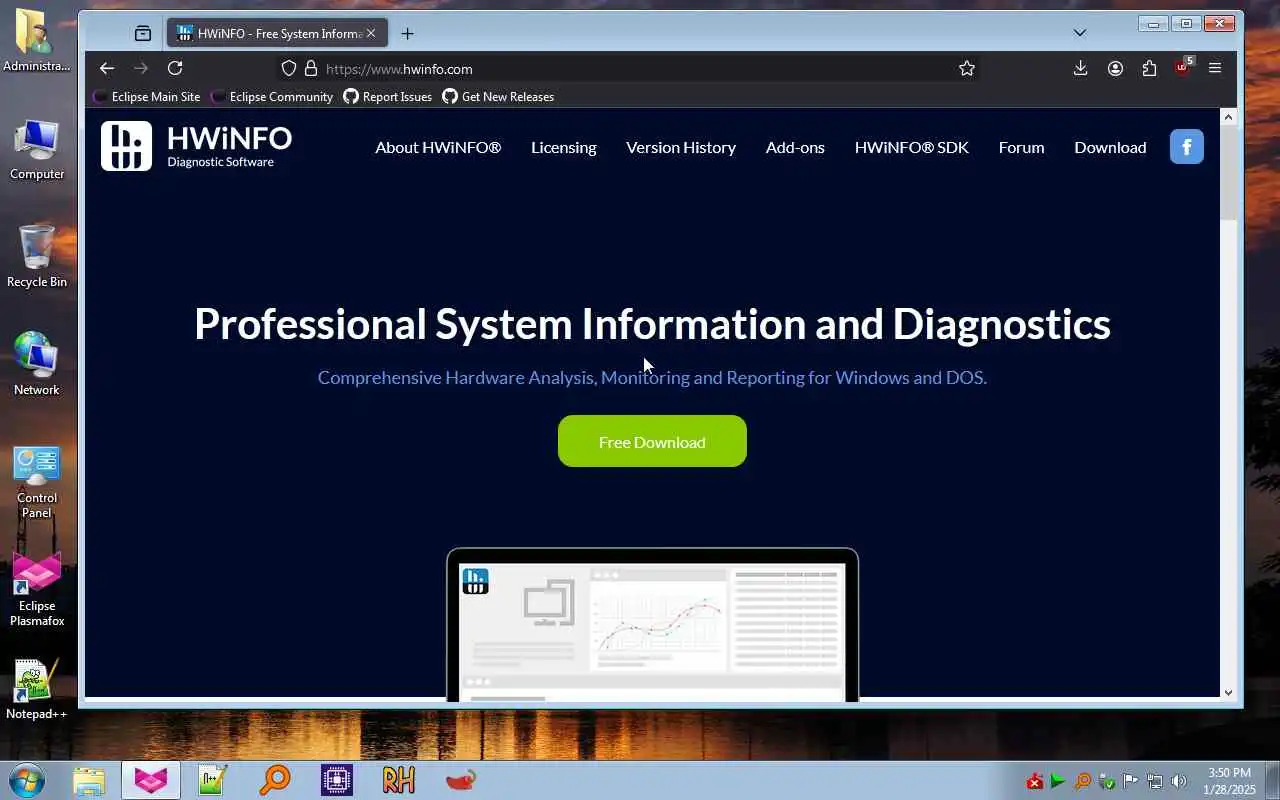Open the orange magnifier search taskbar icon
This screenshot has width=1280, height=800.
pos(275,780)
